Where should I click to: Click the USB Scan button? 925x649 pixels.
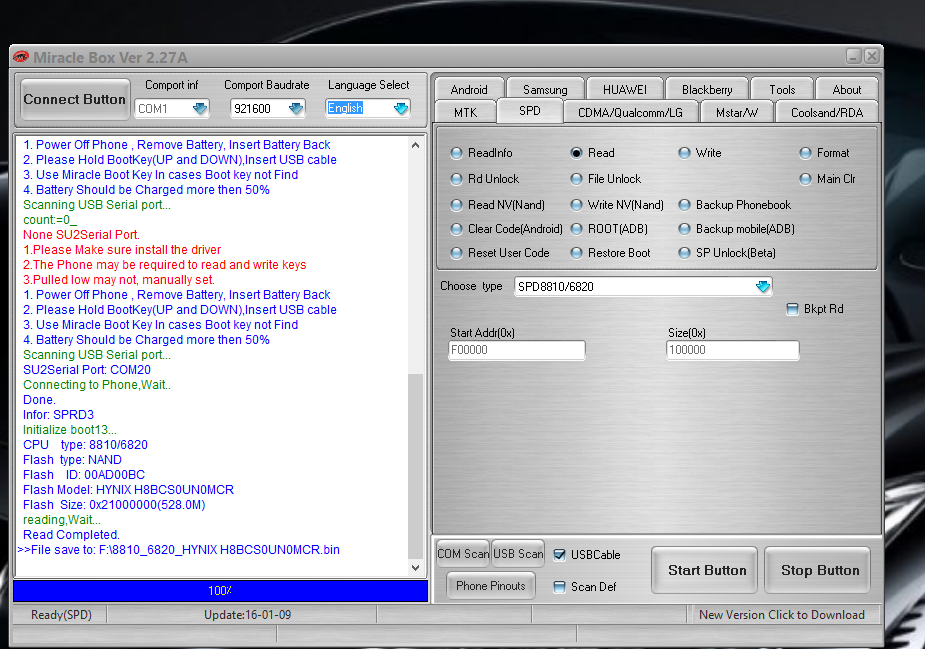[x=518, y=554]
